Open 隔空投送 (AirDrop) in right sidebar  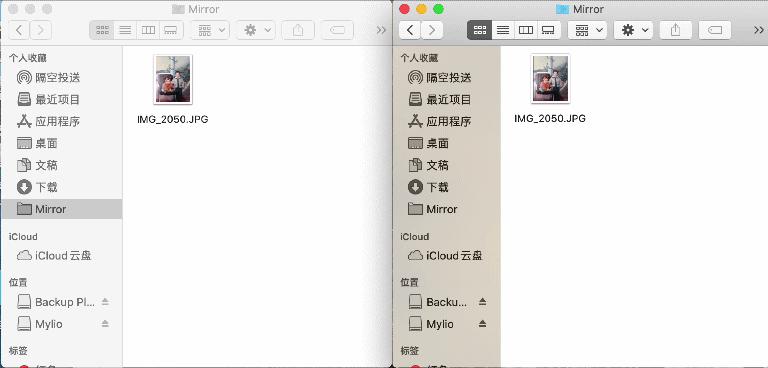tap(447, 77)
